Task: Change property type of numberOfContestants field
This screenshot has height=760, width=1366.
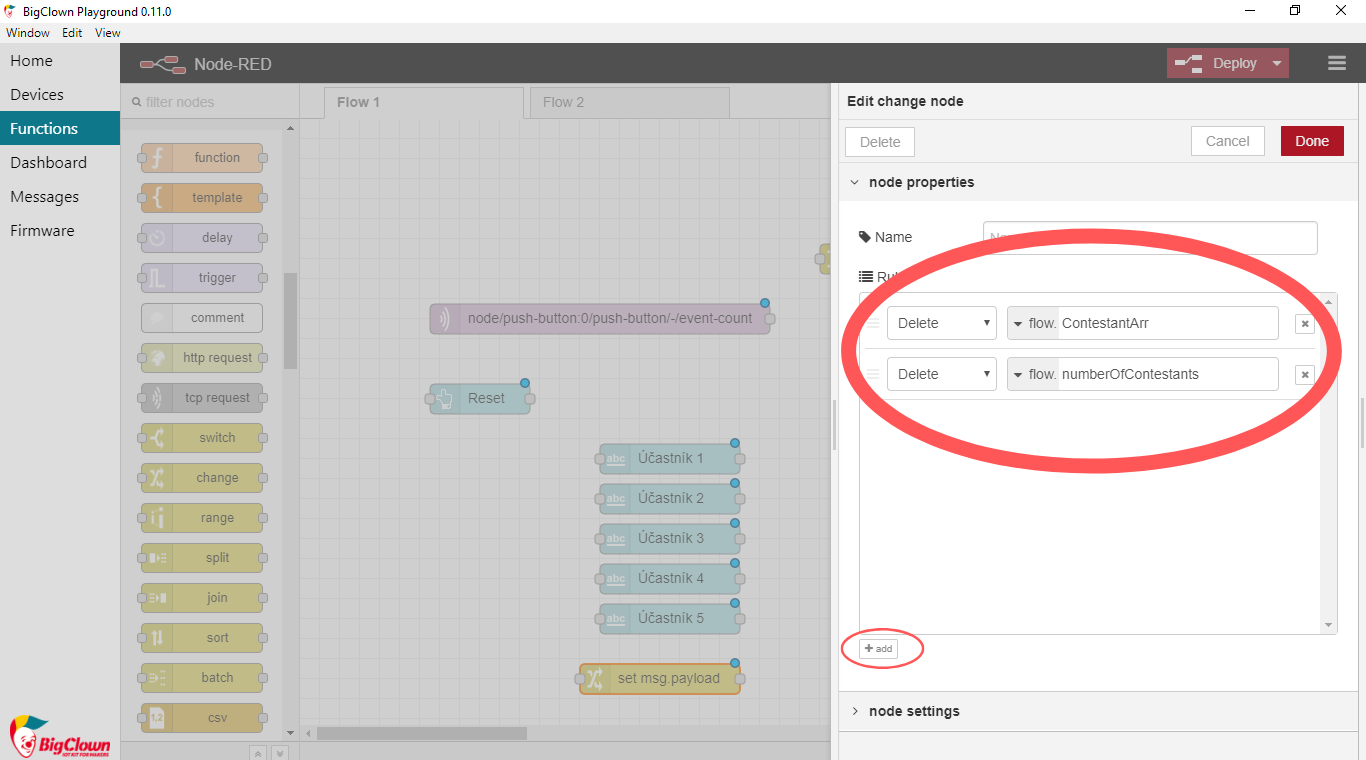Action: 1033,374
